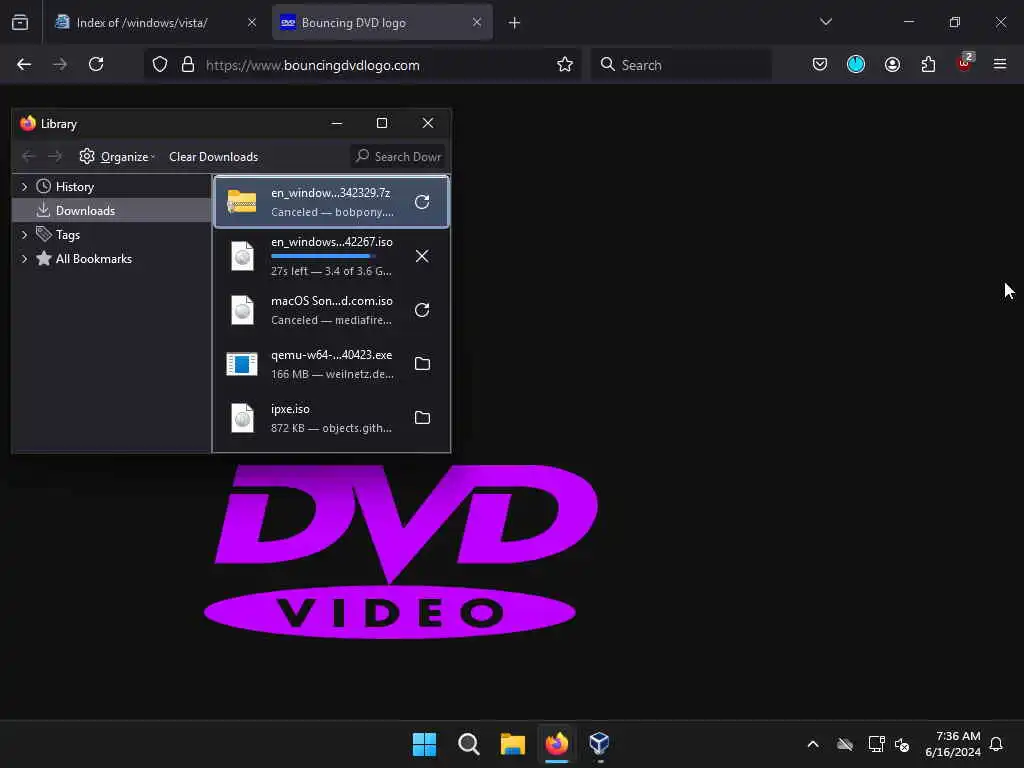Open tracking protection shield icon

coord(160,65)
